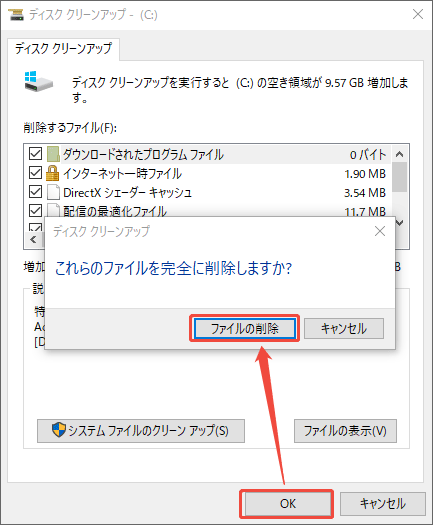Uncheck ダウンロードされたプログラム ファイル checkbox
The image size is (433, 525).
tap(35, 154)
